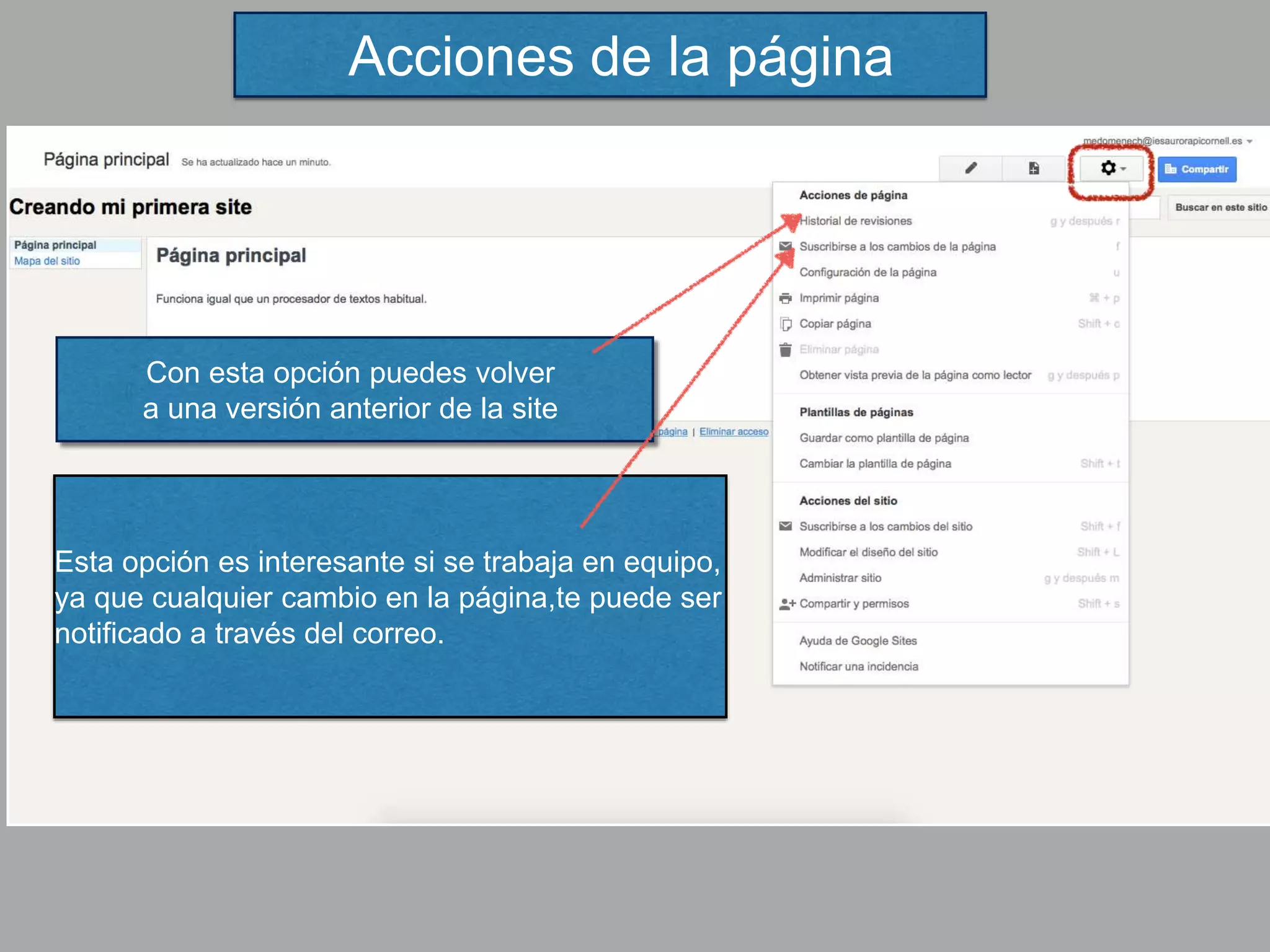The width and height of the screenshot is (1270, 952).
Task: Open Compartir y permisos
Action: (x=950, y=604)
